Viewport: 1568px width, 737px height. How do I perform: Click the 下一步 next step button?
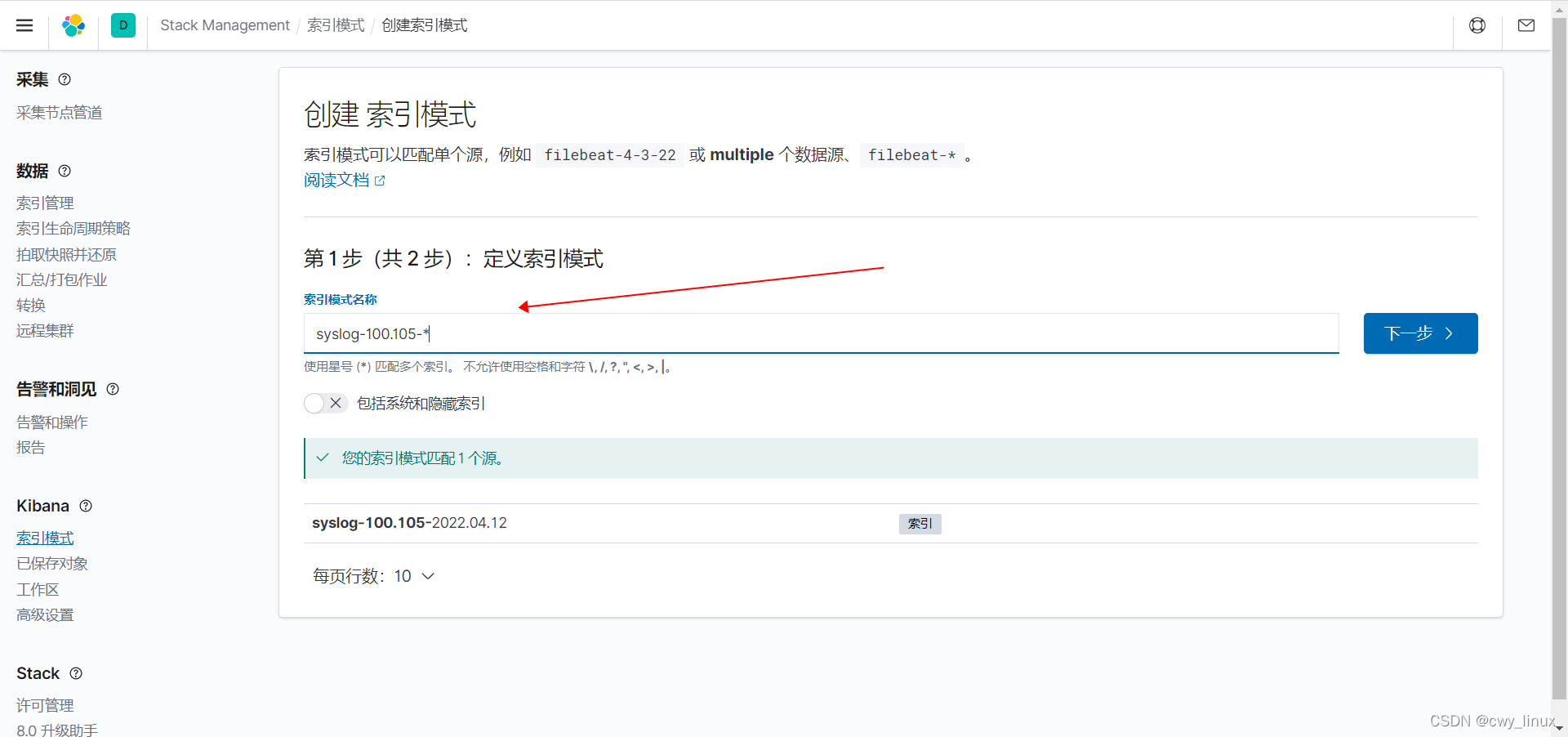1420,333
